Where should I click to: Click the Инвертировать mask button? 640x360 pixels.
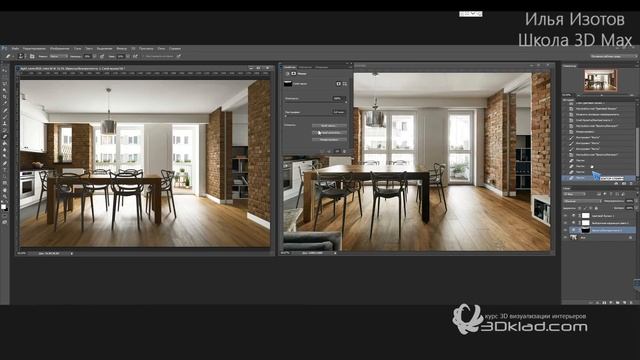(x=329, y=140)
